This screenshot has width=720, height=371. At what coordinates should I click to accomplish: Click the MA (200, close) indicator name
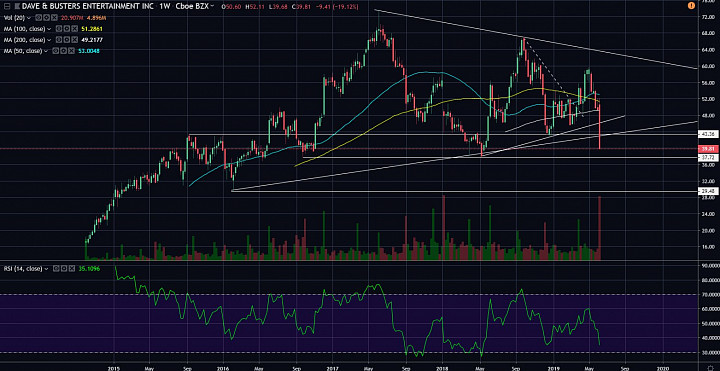(24, 40)
